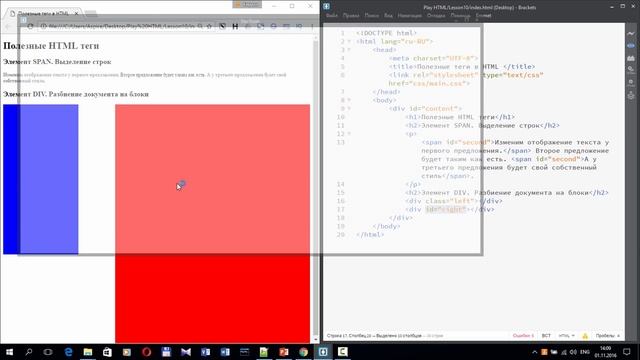Launch Opera from the taskbar
The image size is (640, 360).
pos(147,352)
